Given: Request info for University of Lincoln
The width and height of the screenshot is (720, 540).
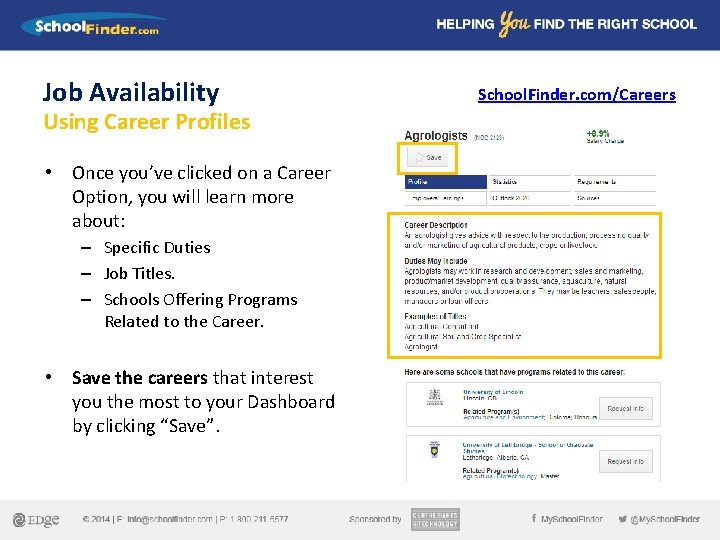Looking at the screenshot, I should pyautogui.click(x=625, y=408).
